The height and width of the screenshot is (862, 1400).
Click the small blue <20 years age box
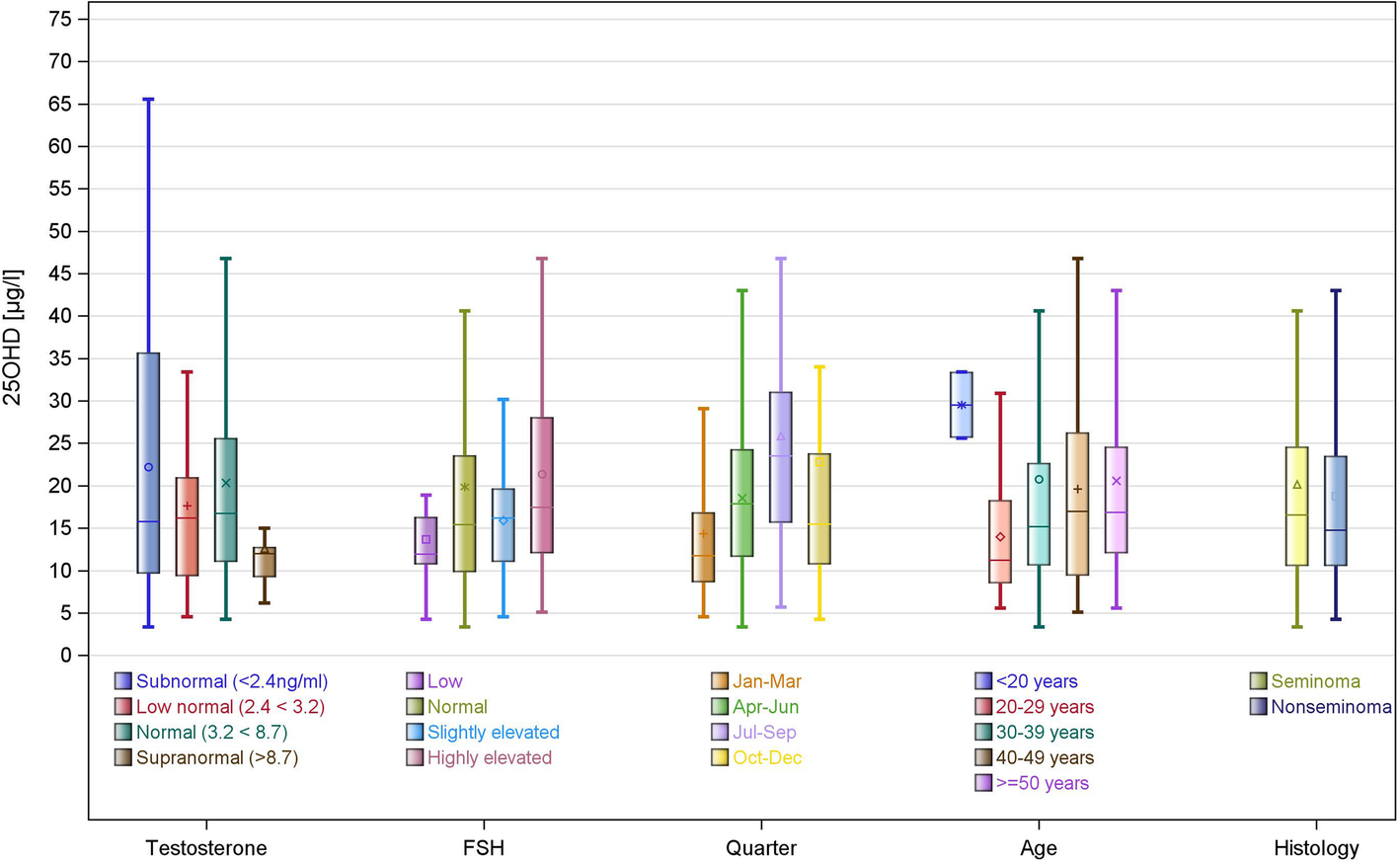tap(962, 405)
